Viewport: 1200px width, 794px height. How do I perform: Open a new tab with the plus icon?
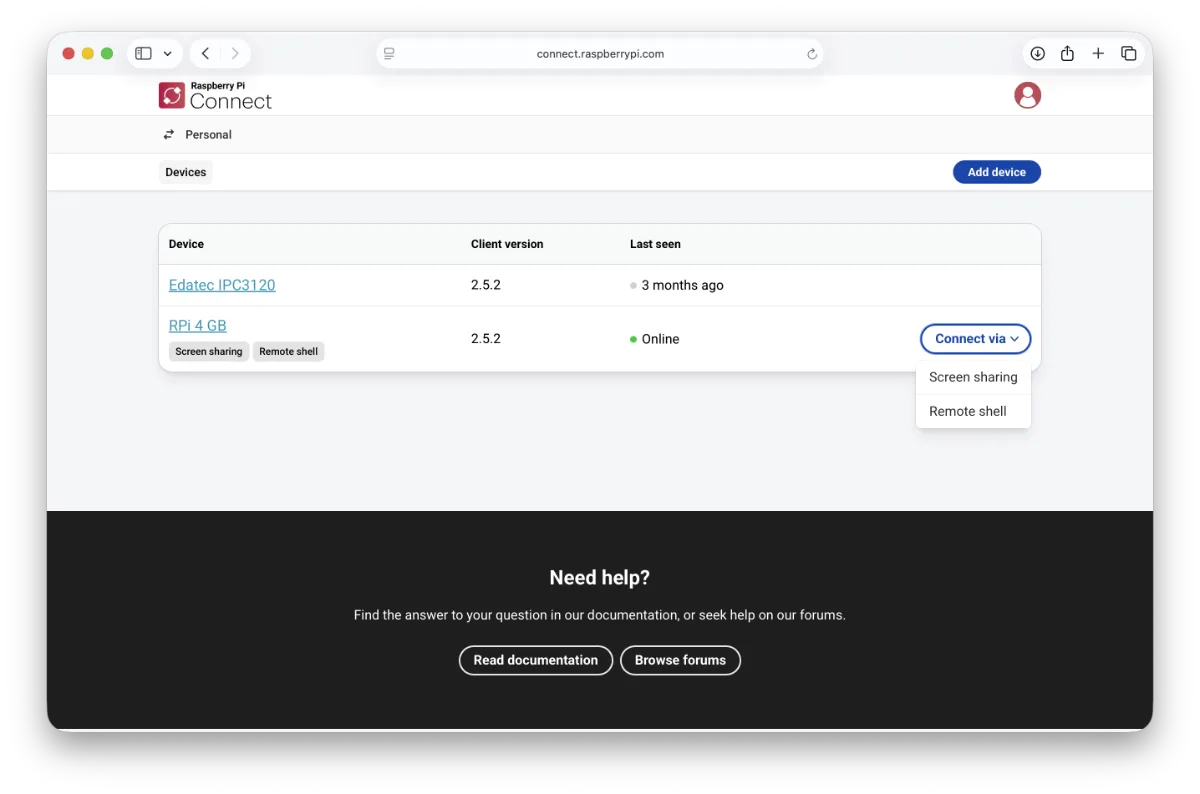(x=1098, y=54)
